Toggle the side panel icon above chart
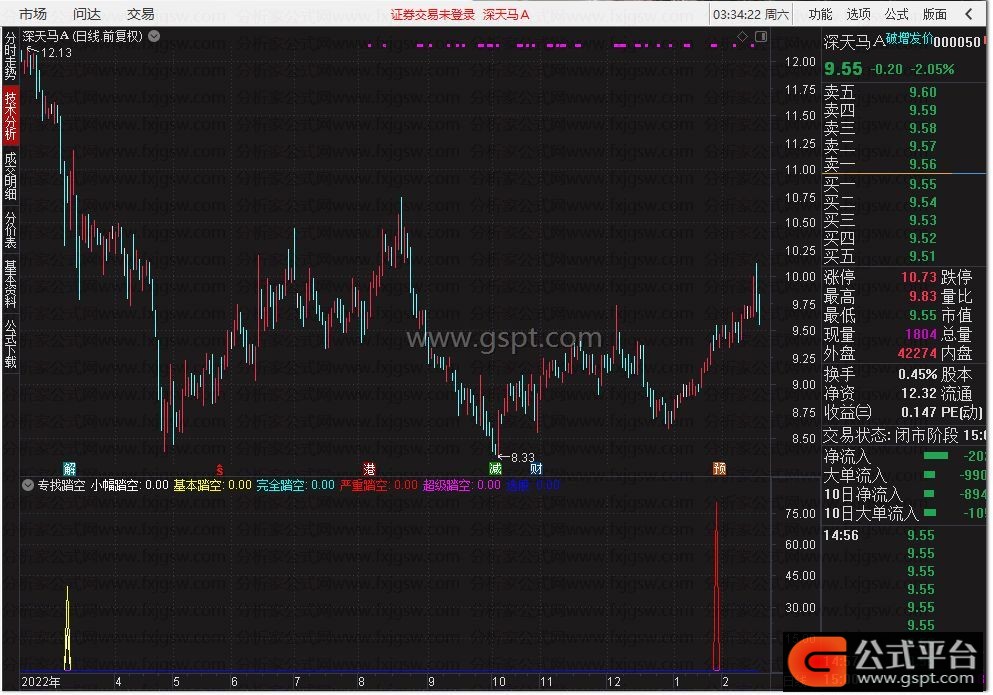Viewport: 993px width, 695px height. tap(761, 37)
